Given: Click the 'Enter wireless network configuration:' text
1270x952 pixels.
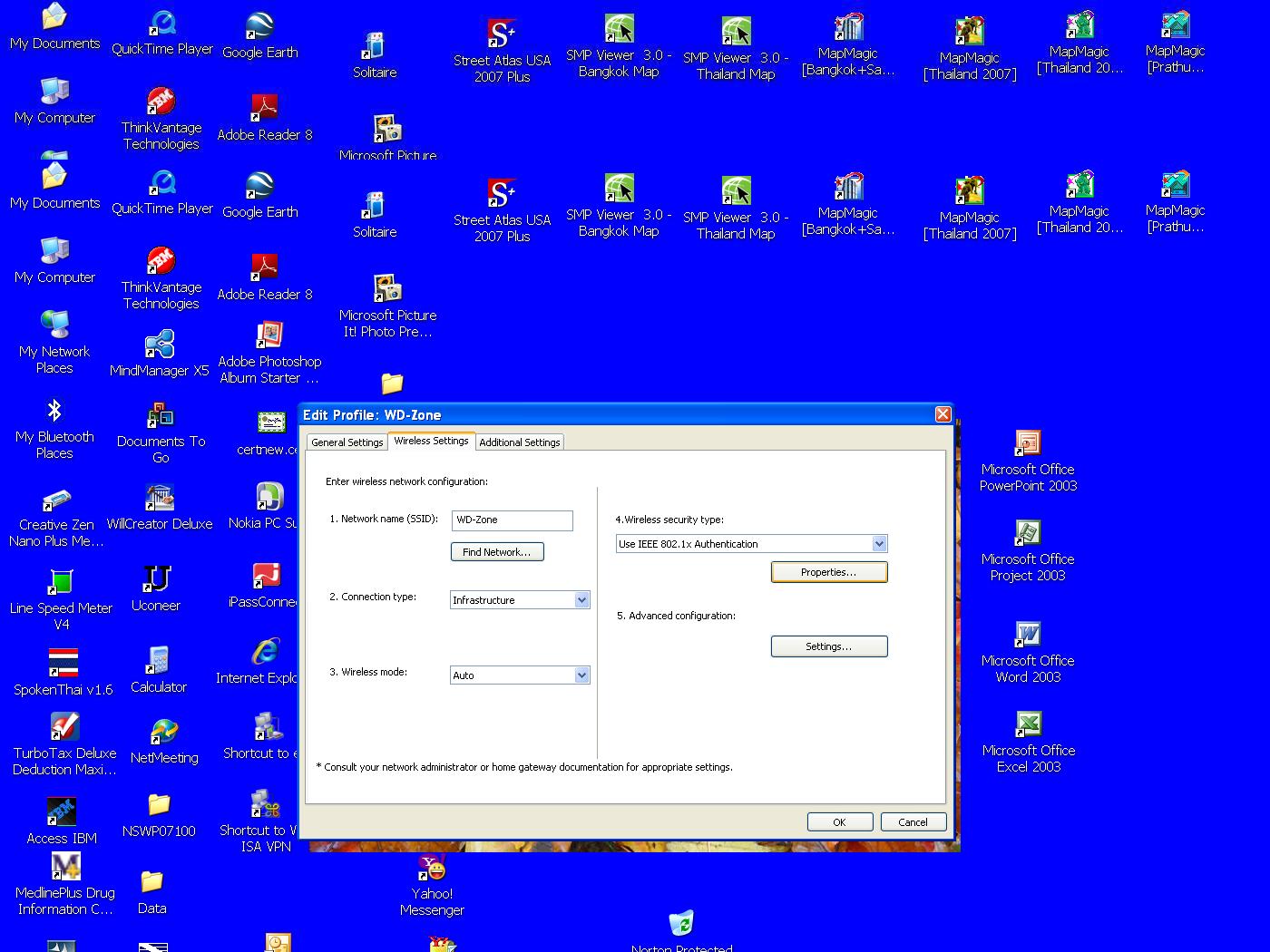Looking at the screenshot, I should coord(406,481).
